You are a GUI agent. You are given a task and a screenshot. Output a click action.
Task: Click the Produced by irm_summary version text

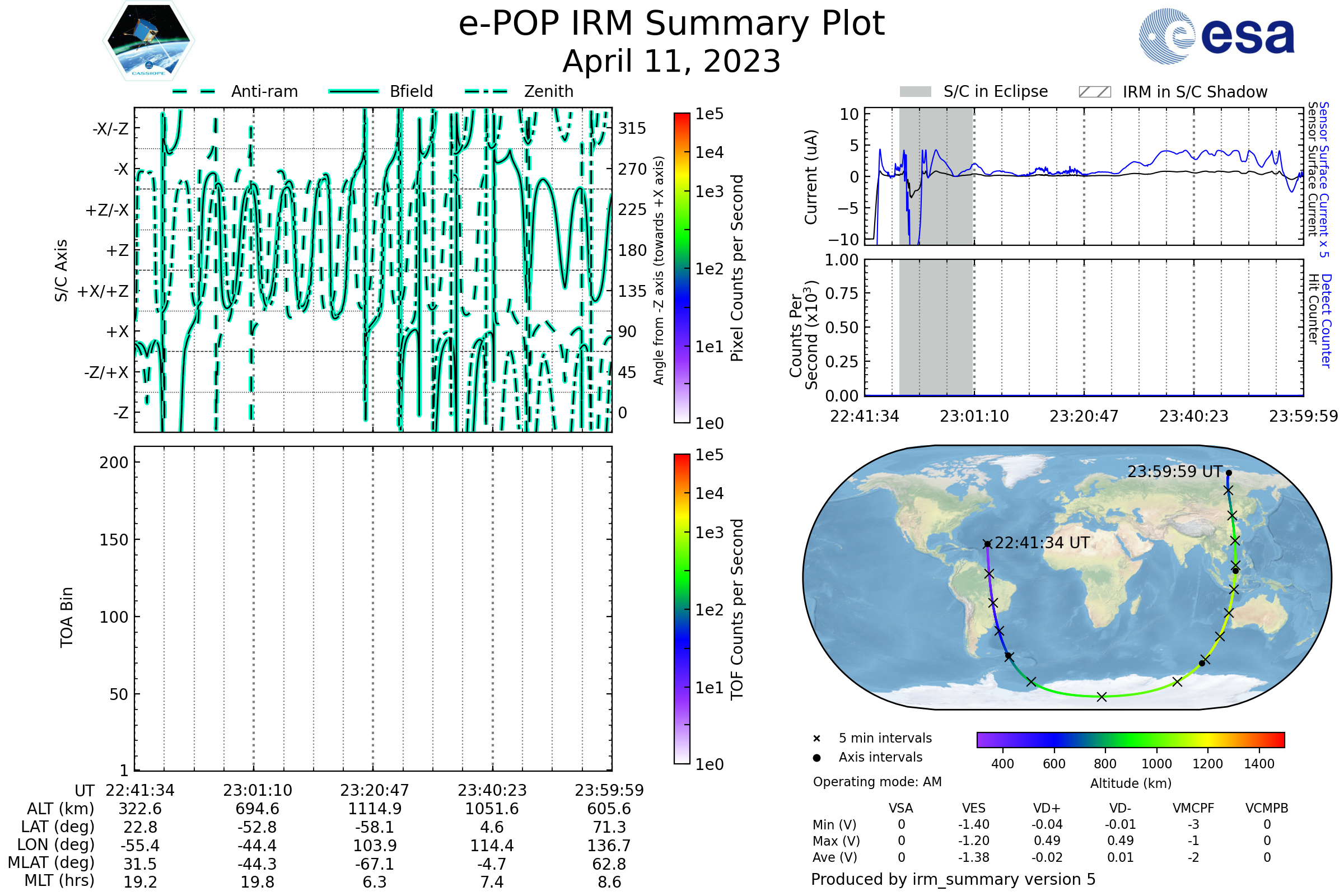click(953, 879)
